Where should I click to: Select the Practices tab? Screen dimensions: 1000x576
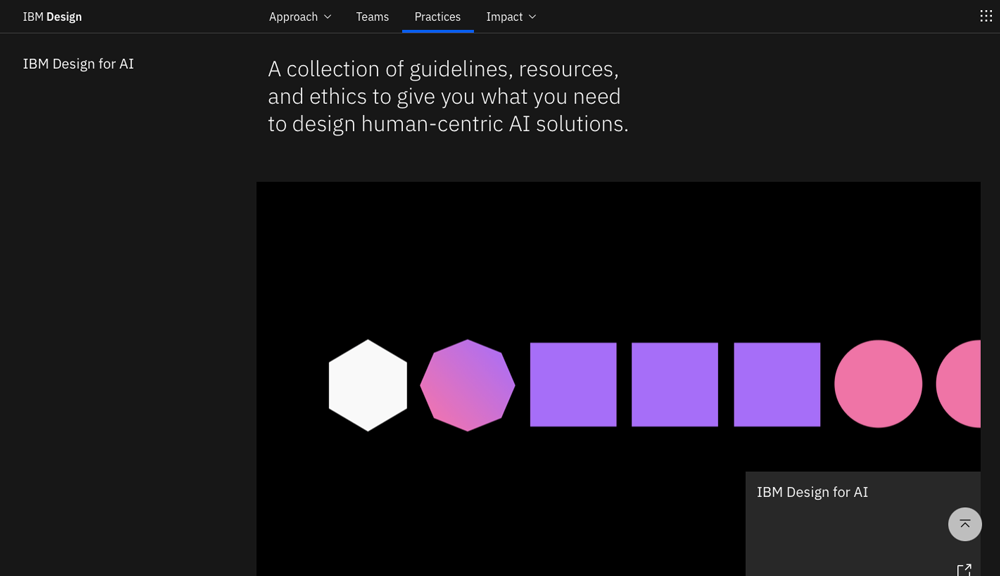coord(438,17)
